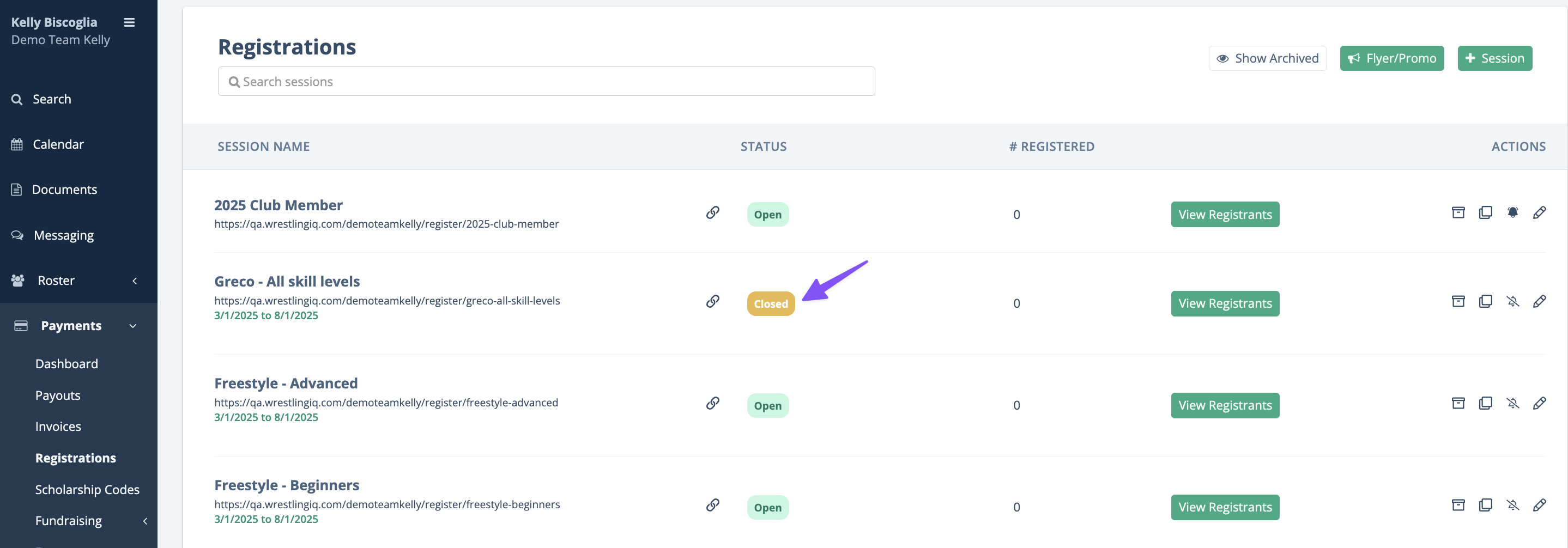Click the 2025-club-member registration URL

[386, 224]
